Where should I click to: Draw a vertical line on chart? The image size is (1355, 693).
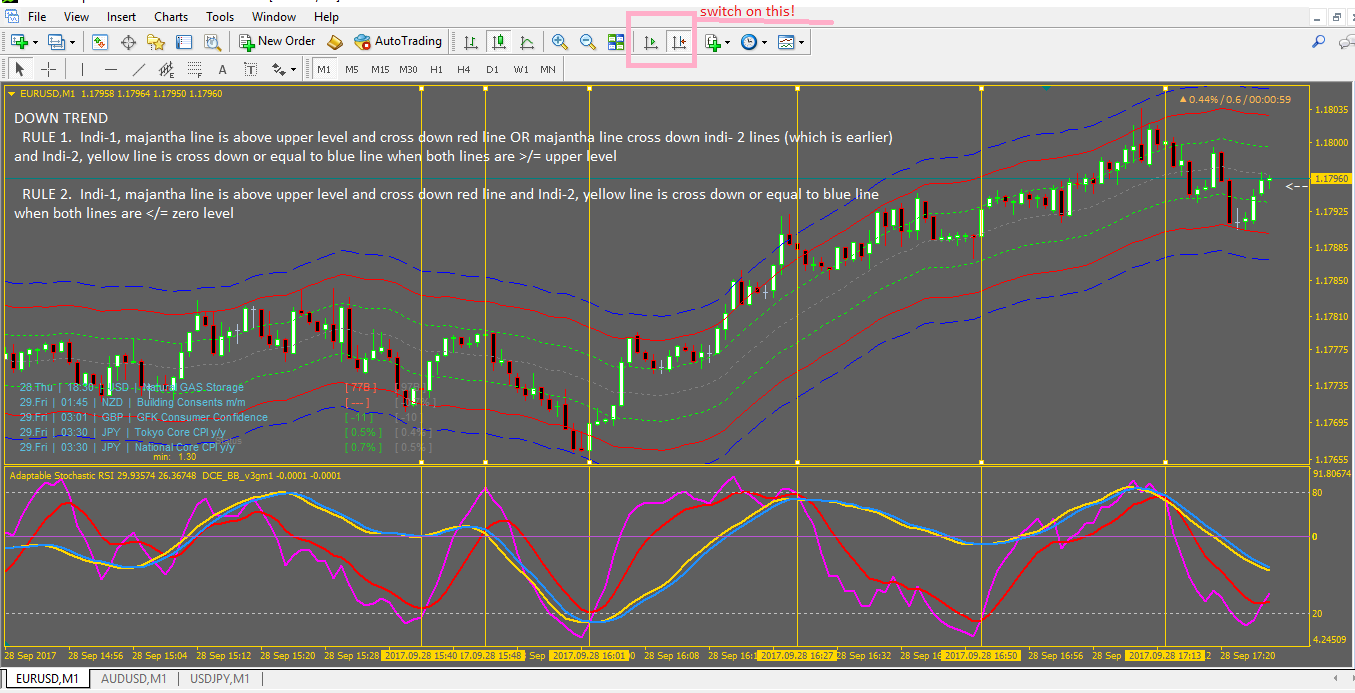tap(82, 70)
